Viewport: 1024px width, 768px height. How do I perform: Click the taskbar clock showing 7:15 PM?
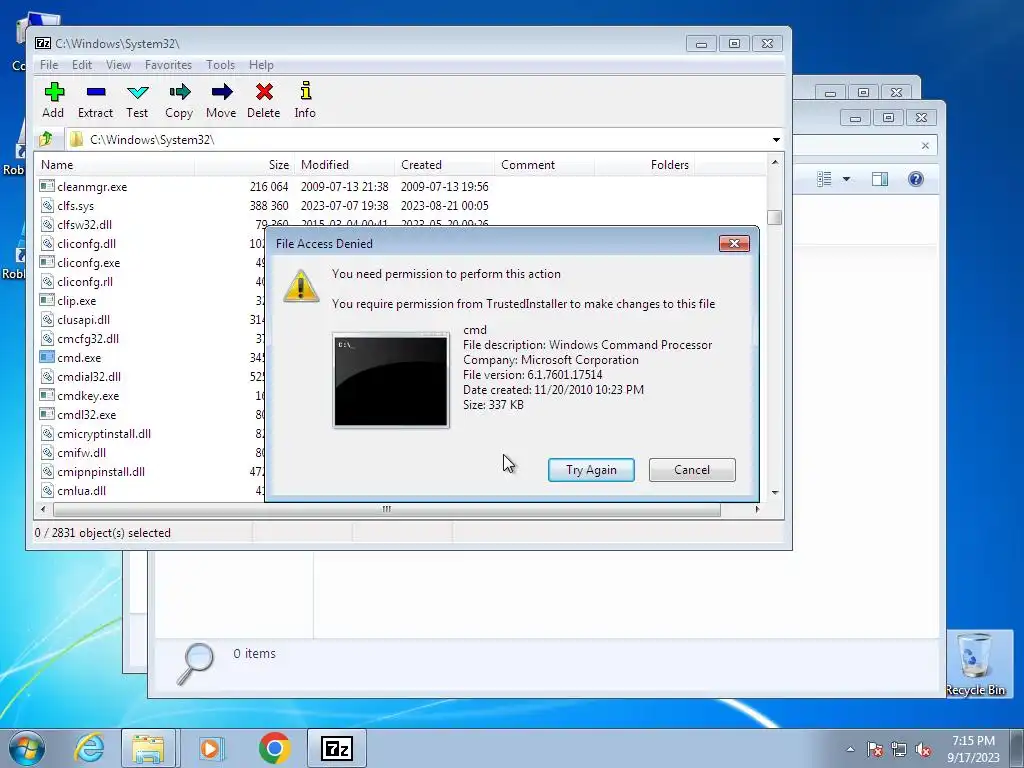point(973,748)
